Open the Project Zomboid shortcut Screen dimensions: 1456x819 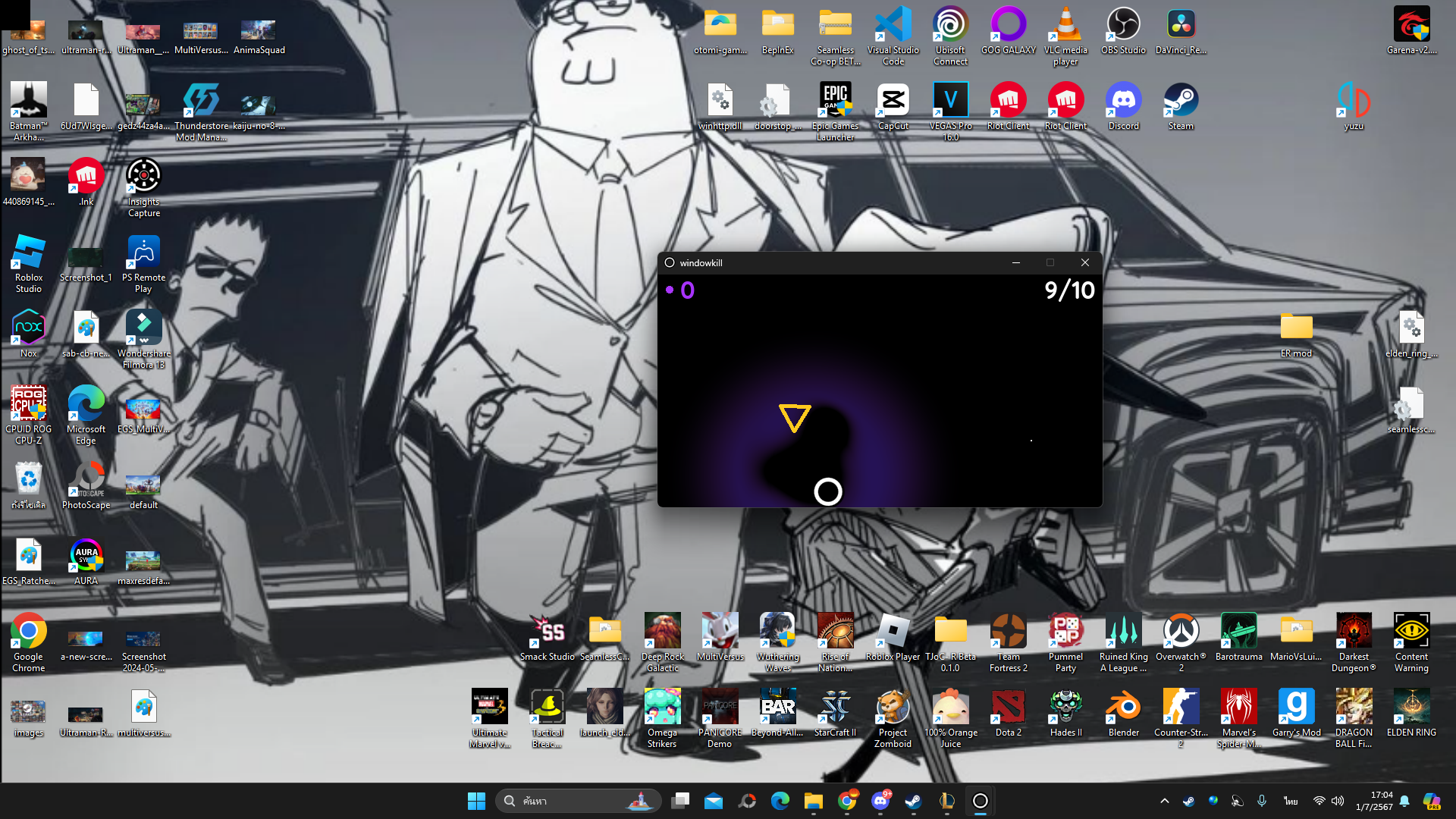tap(893, 718)
